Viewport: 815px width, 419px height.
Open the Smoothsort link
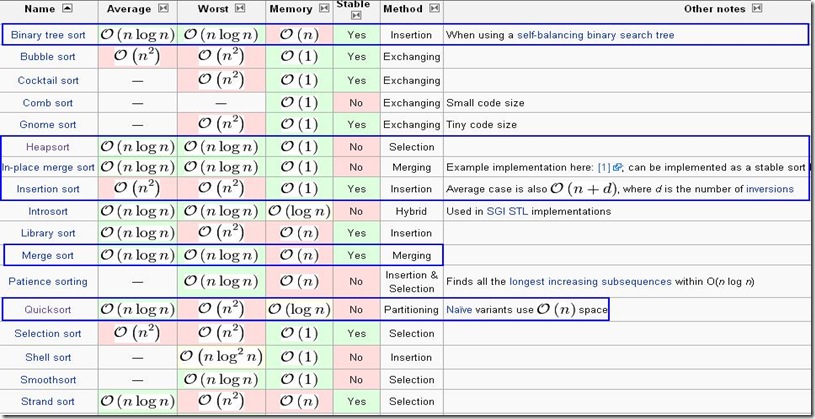(x=48, y=379)
